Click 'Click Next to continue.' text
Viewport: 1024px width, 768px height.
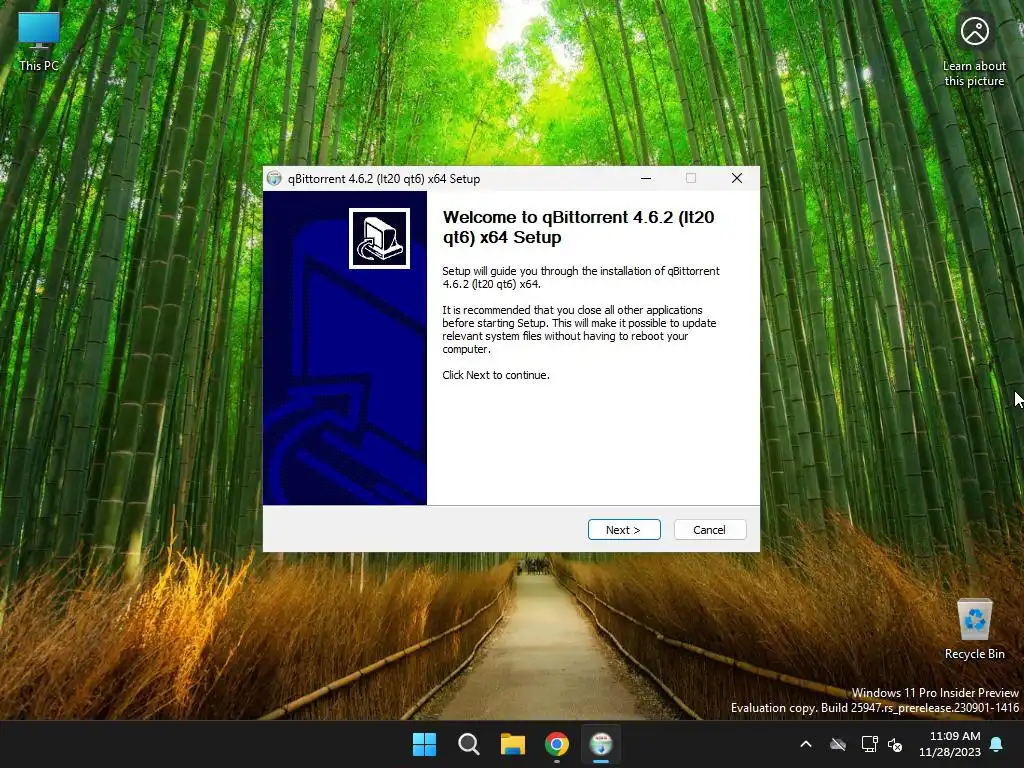point(496,375)
